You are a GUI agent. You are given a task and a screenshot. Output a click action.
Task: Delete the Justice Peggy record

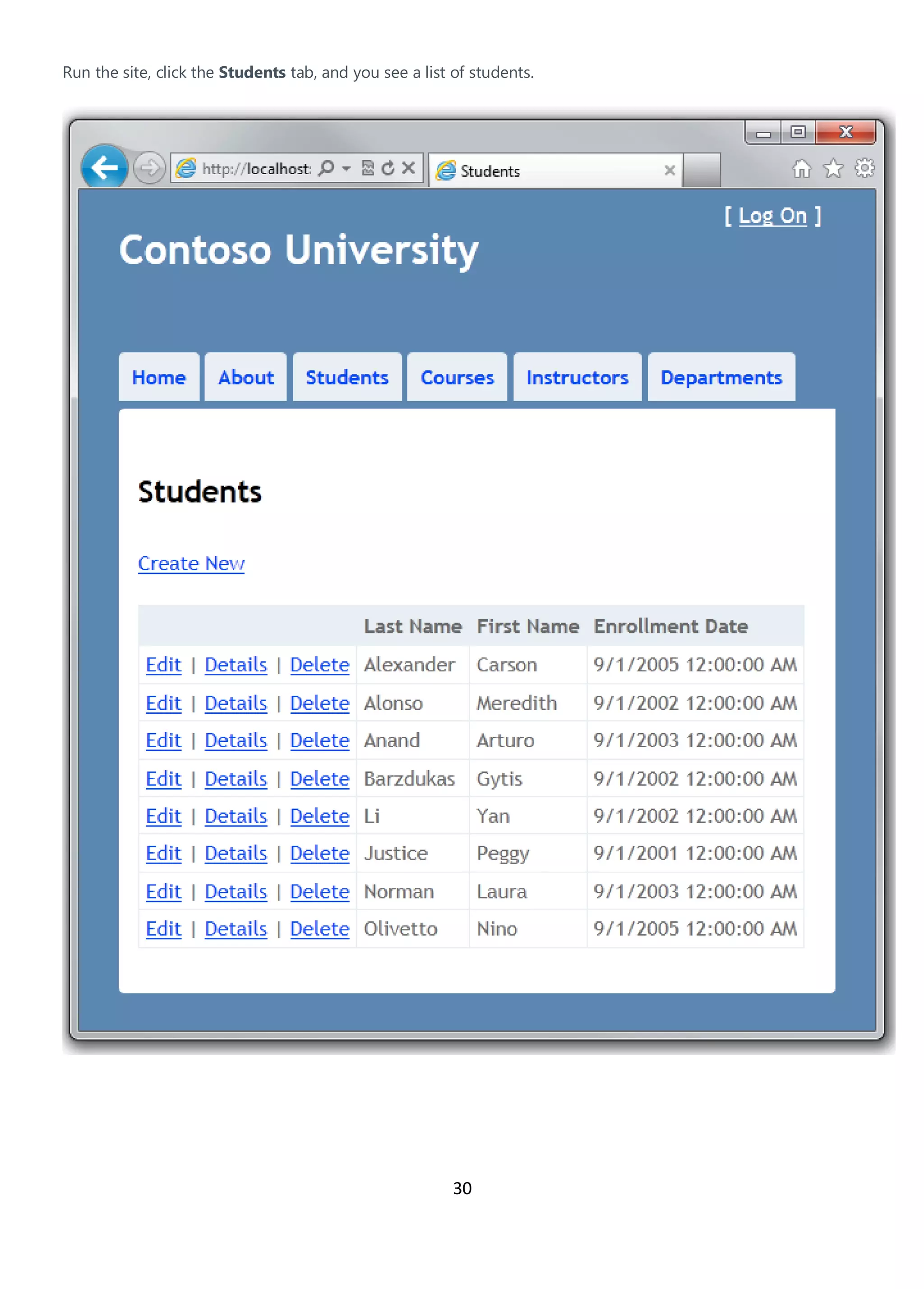pos(319,853)
